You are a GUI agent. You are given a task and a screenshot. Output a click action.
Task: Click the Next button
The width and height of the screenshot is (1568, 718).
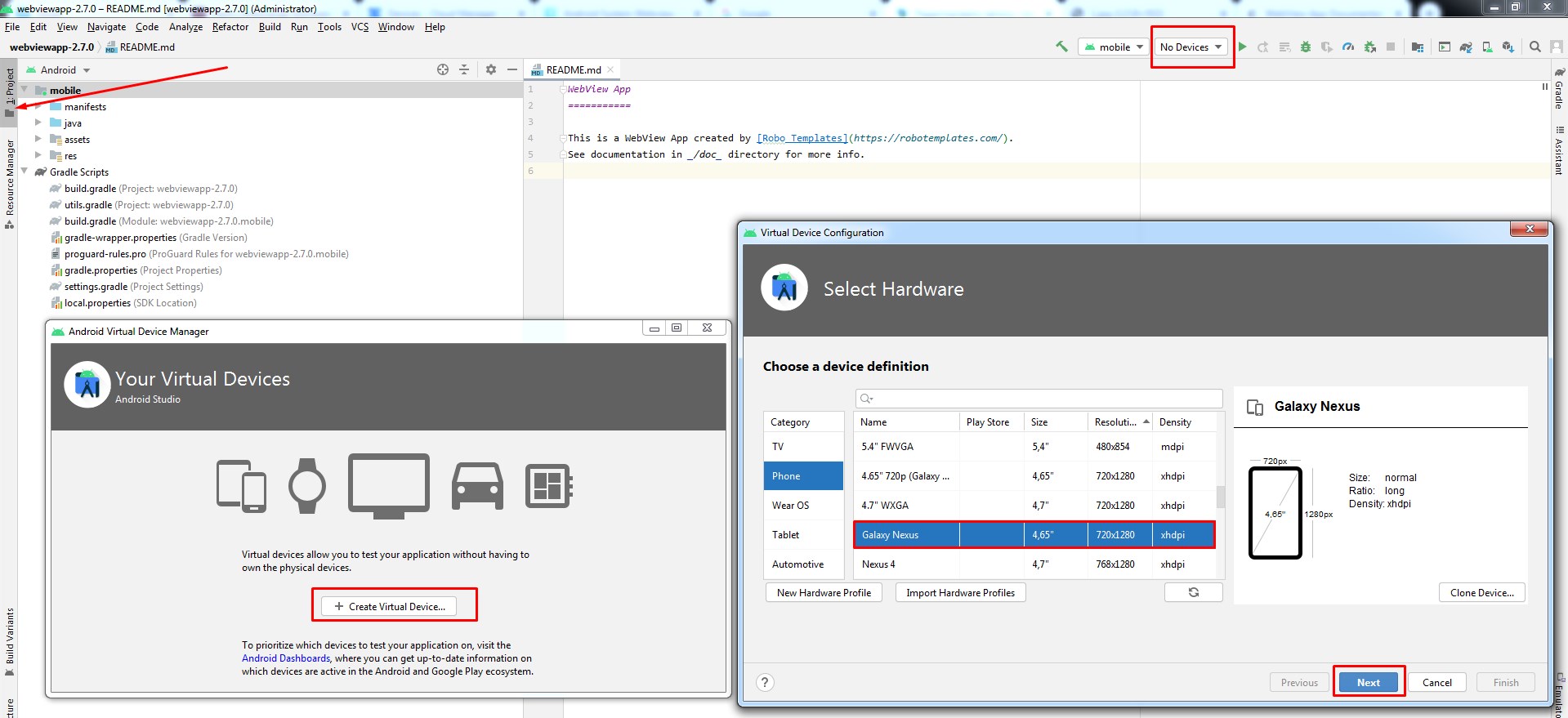(x=1369, y=682)
